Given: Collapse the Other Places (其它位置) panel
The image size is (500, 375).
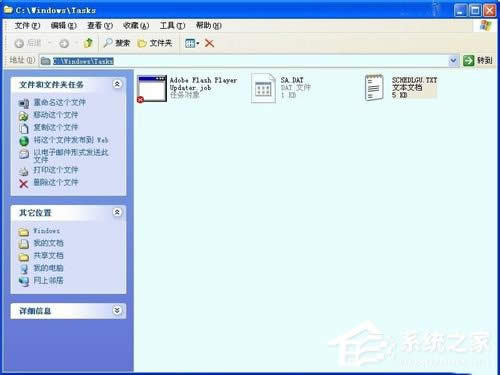Looking at the screenshot, I should coord(117,212).
